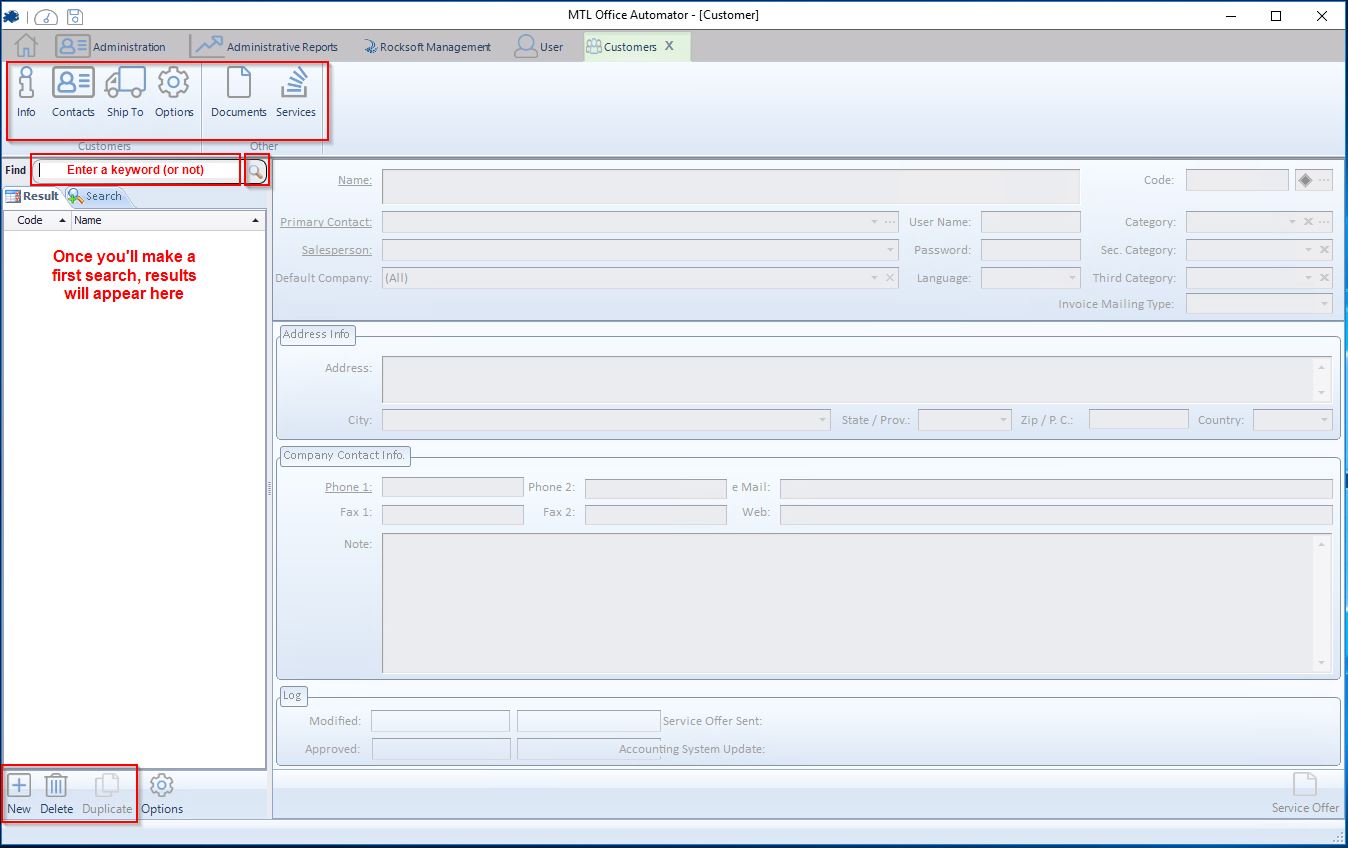Open the Services icon

296,92
